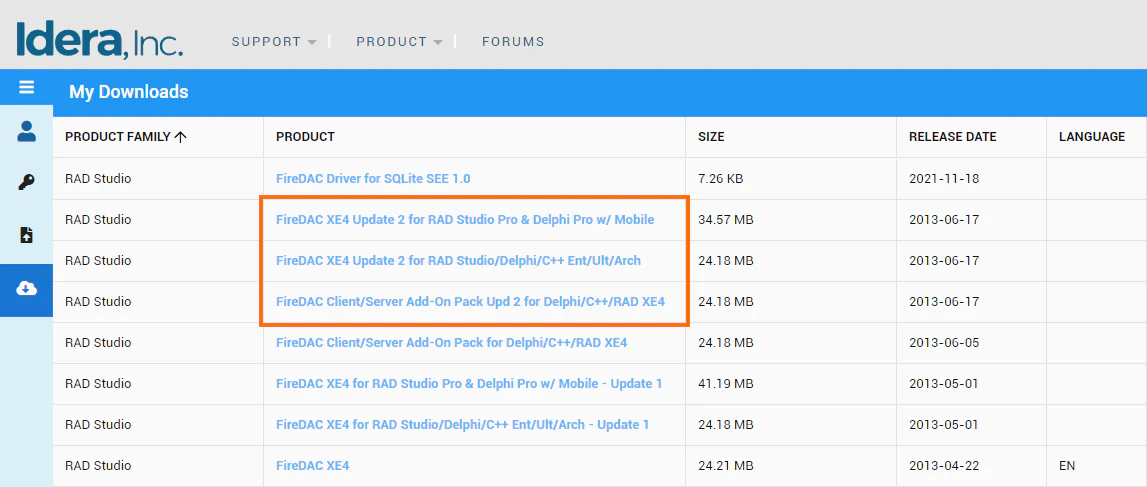Viewport: 1147px width, 487px height.
Task: Click the 24.21 MB size cell
Action: [726, 465]
